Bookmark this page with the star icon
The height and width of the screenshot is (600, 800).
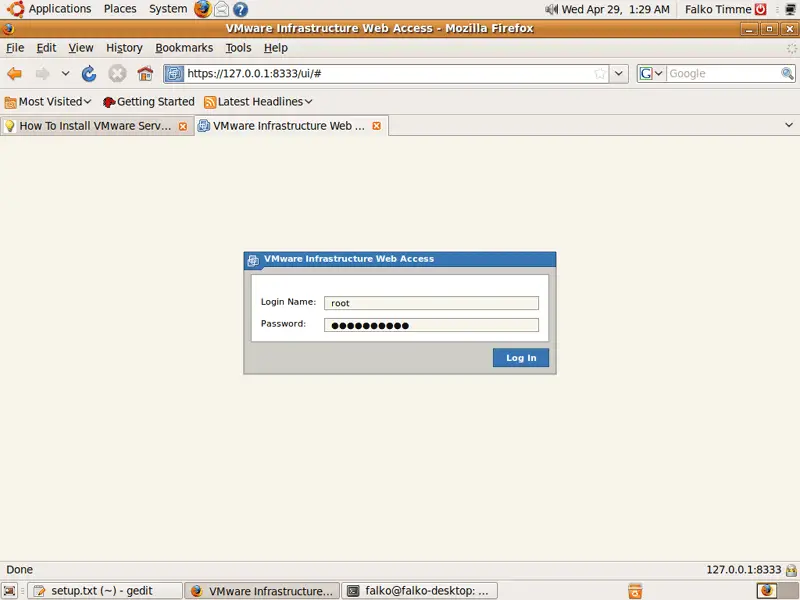pyautogui.click(x=600, y=74)
